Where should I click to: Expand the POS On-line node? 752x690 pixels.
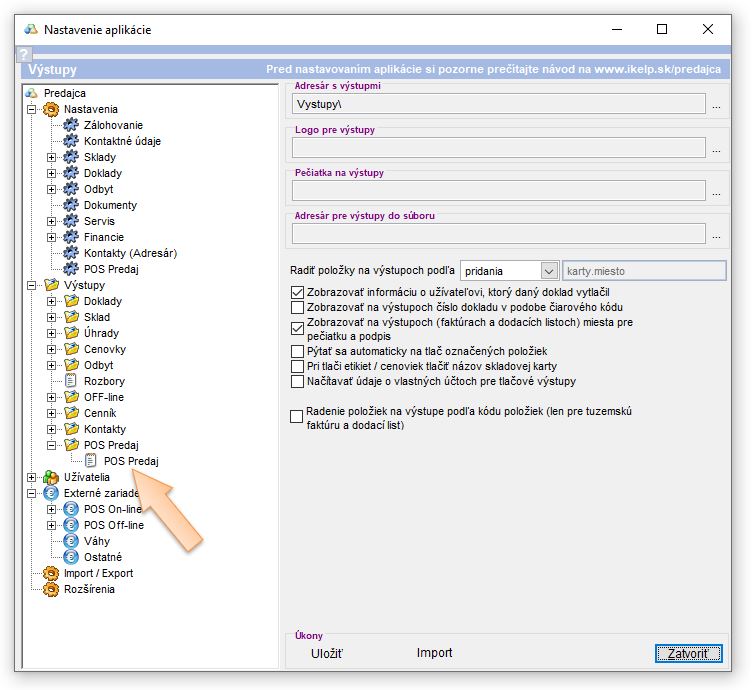(x=52, y=509)
